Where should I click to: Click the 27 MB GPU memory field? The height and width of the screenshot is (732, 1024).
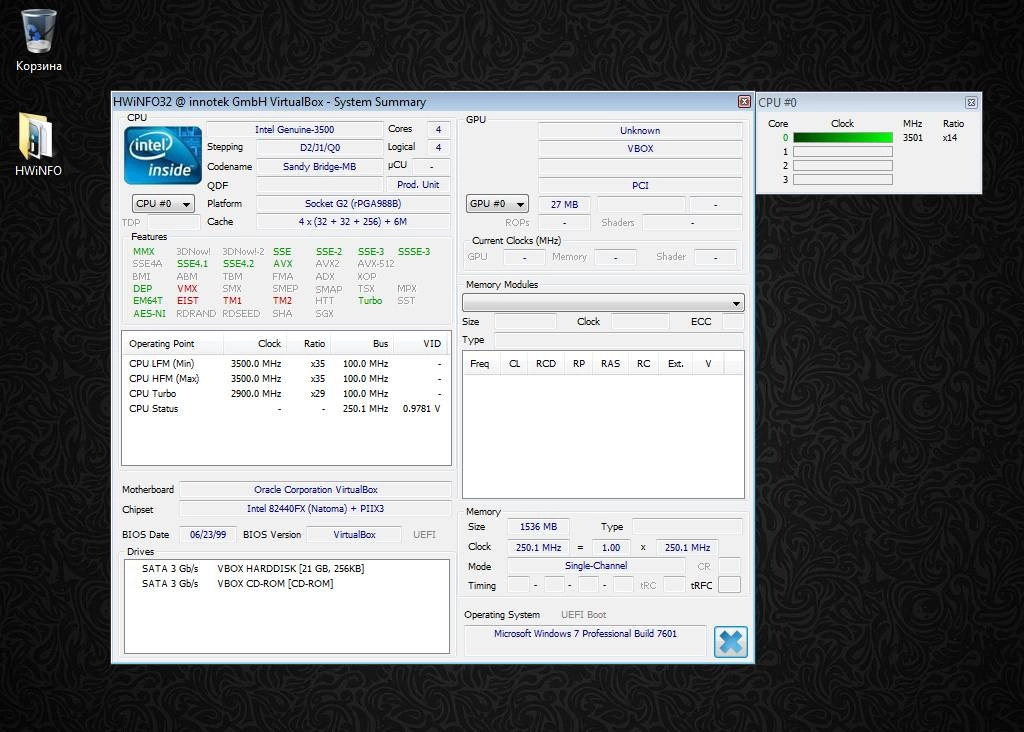coord(564,204)
